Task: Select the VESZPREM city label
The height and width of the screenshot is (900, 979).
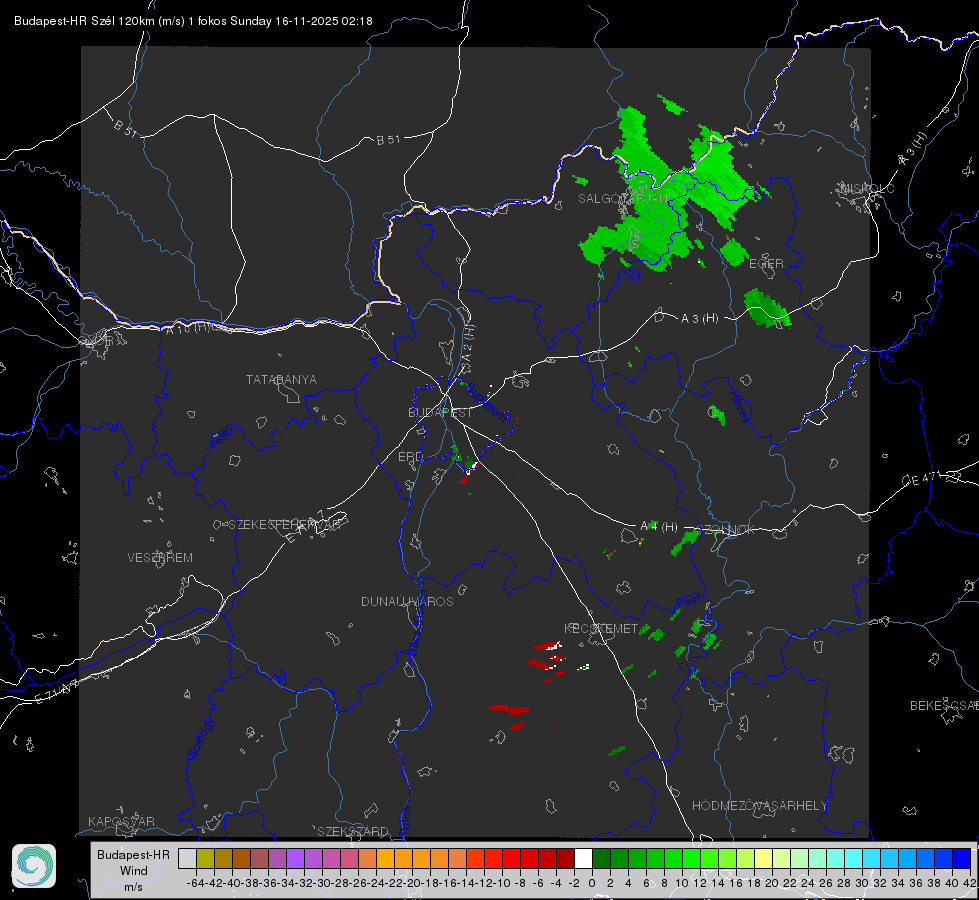Action: (160, 557)
